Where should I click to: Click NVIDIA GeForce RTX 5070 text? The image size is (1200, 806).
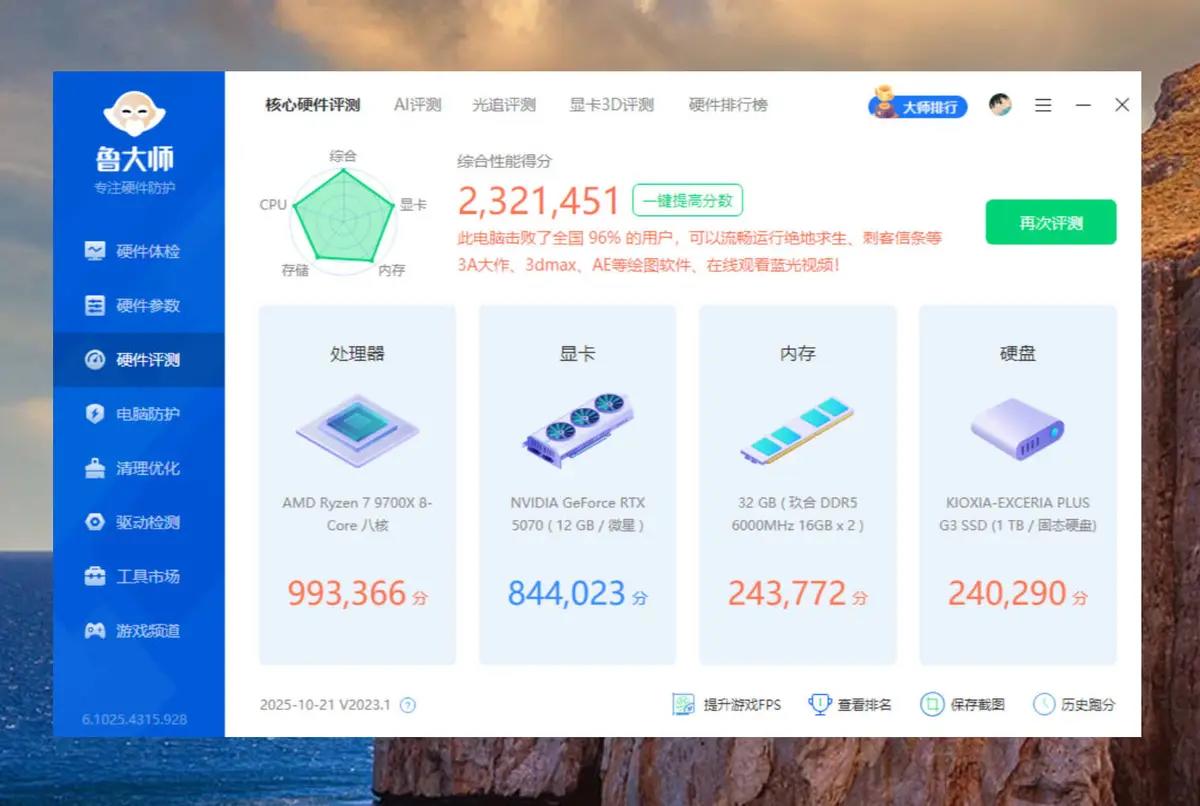tap(578, 514)
